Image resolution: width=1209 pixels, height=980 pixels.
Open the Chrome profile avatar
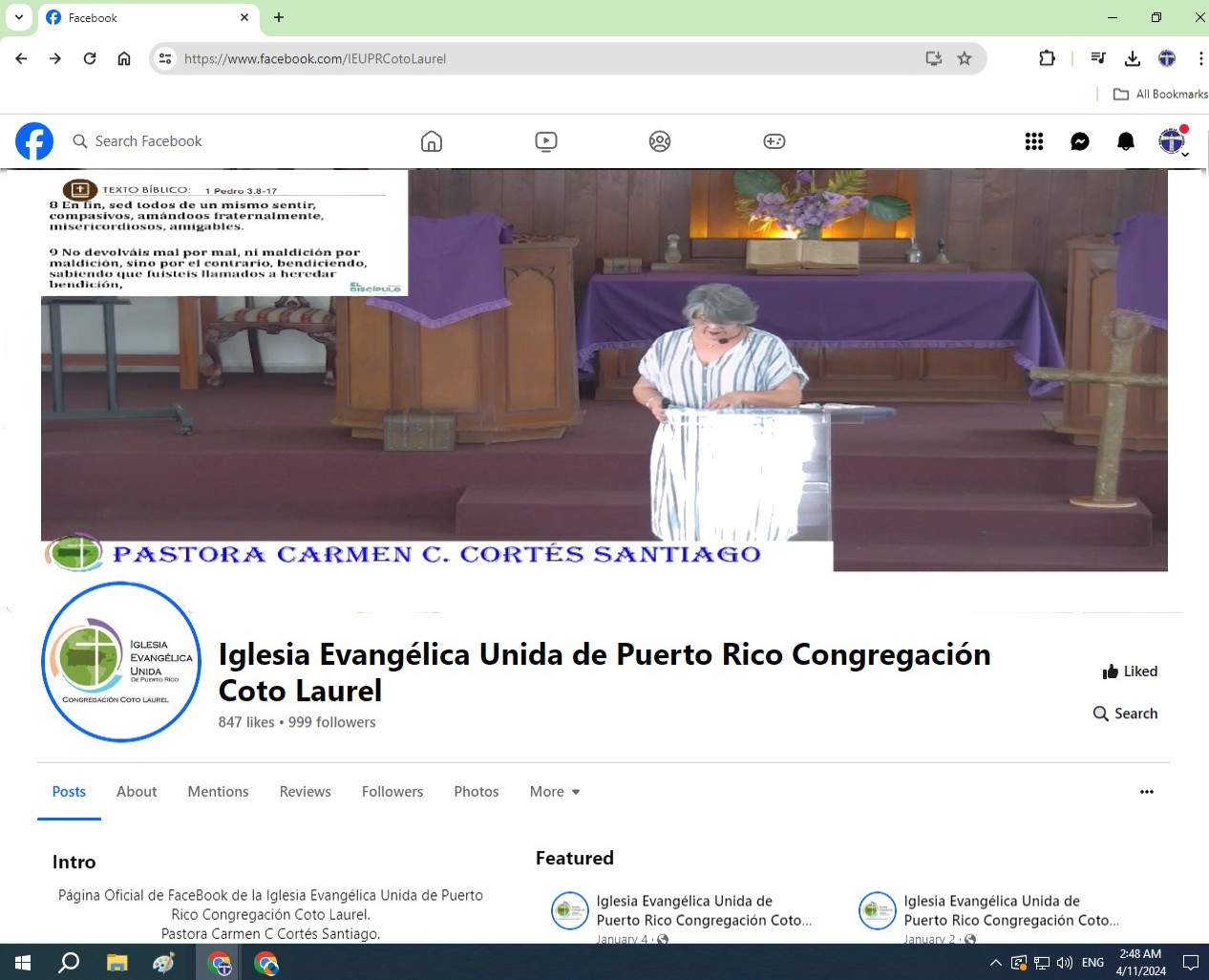[x=1167, y=58]
